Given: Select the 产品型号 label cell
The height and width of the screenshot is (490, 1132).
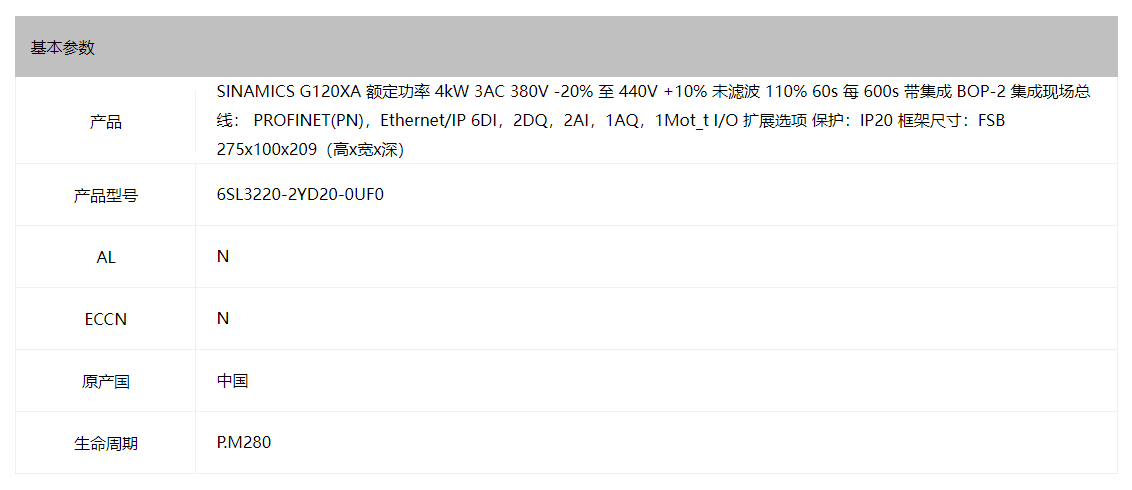Looking at the screenshot, I should (x=105, y=195).
